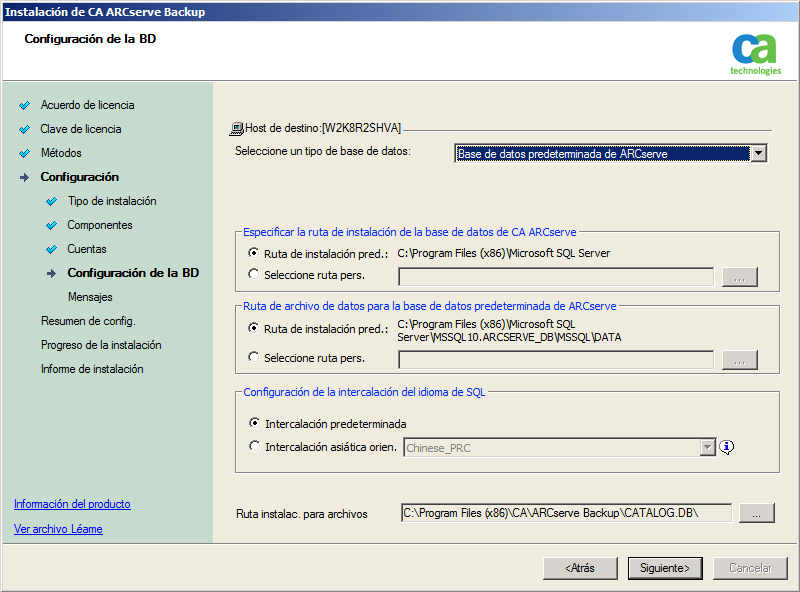Browse for custom data file path

740,360
